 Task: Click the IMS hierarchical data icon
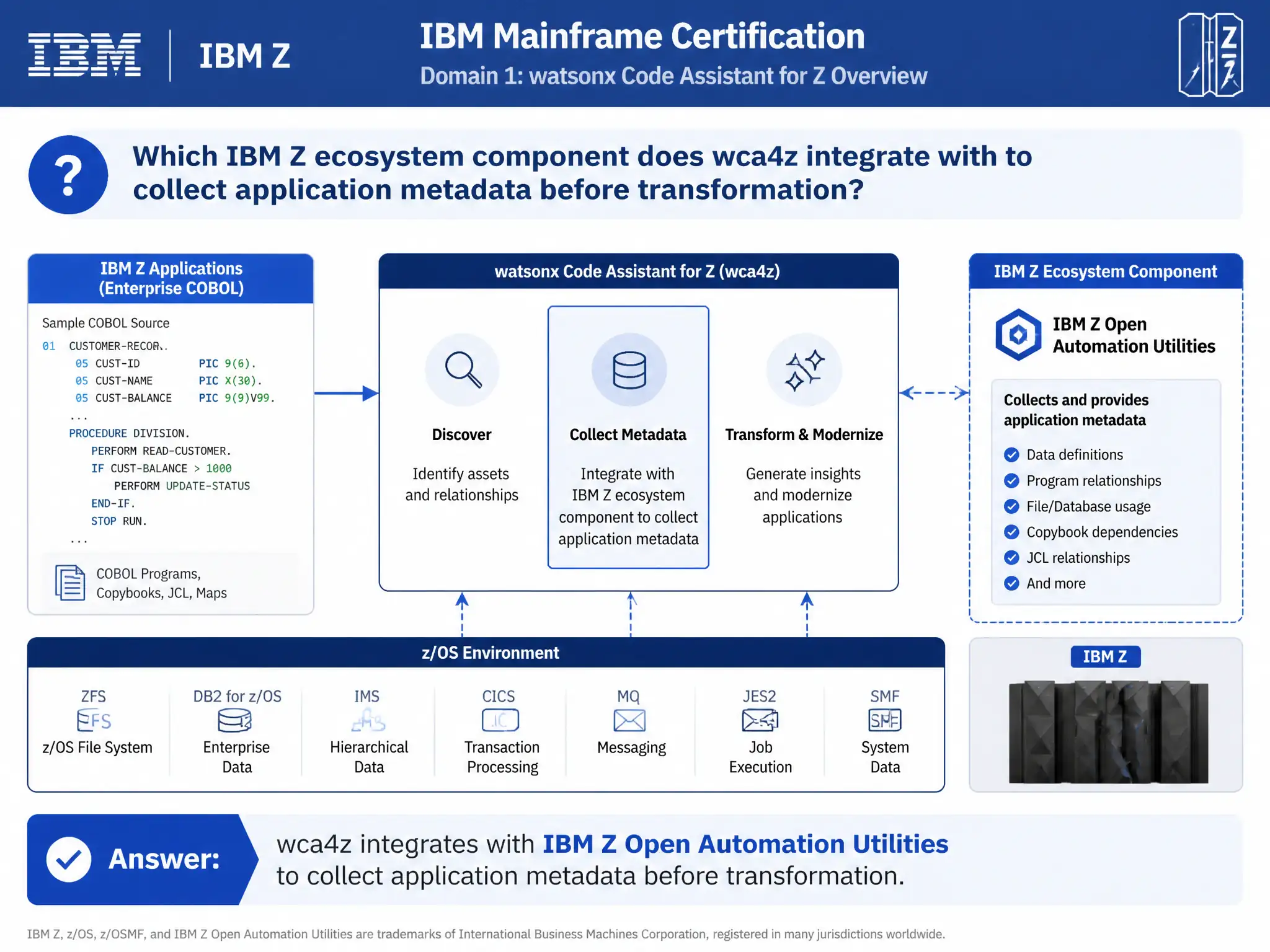click(x=368, y=721)
